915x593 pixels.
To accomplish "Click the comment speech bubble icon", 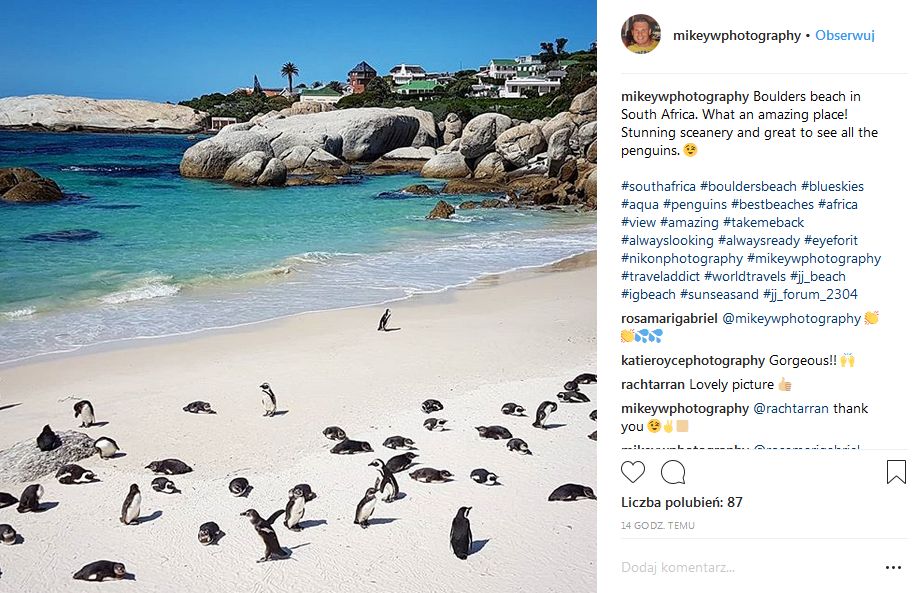I will point(673,472).
